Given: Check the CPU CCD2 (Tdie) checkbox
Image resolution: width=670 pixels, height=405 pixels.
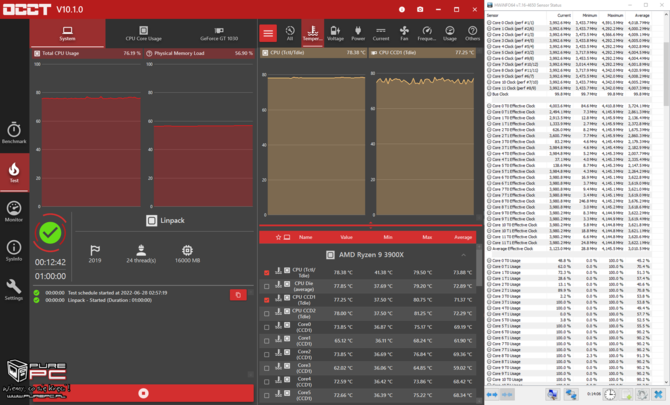Looking at the screenshot, I should click(x=267, y=314).
